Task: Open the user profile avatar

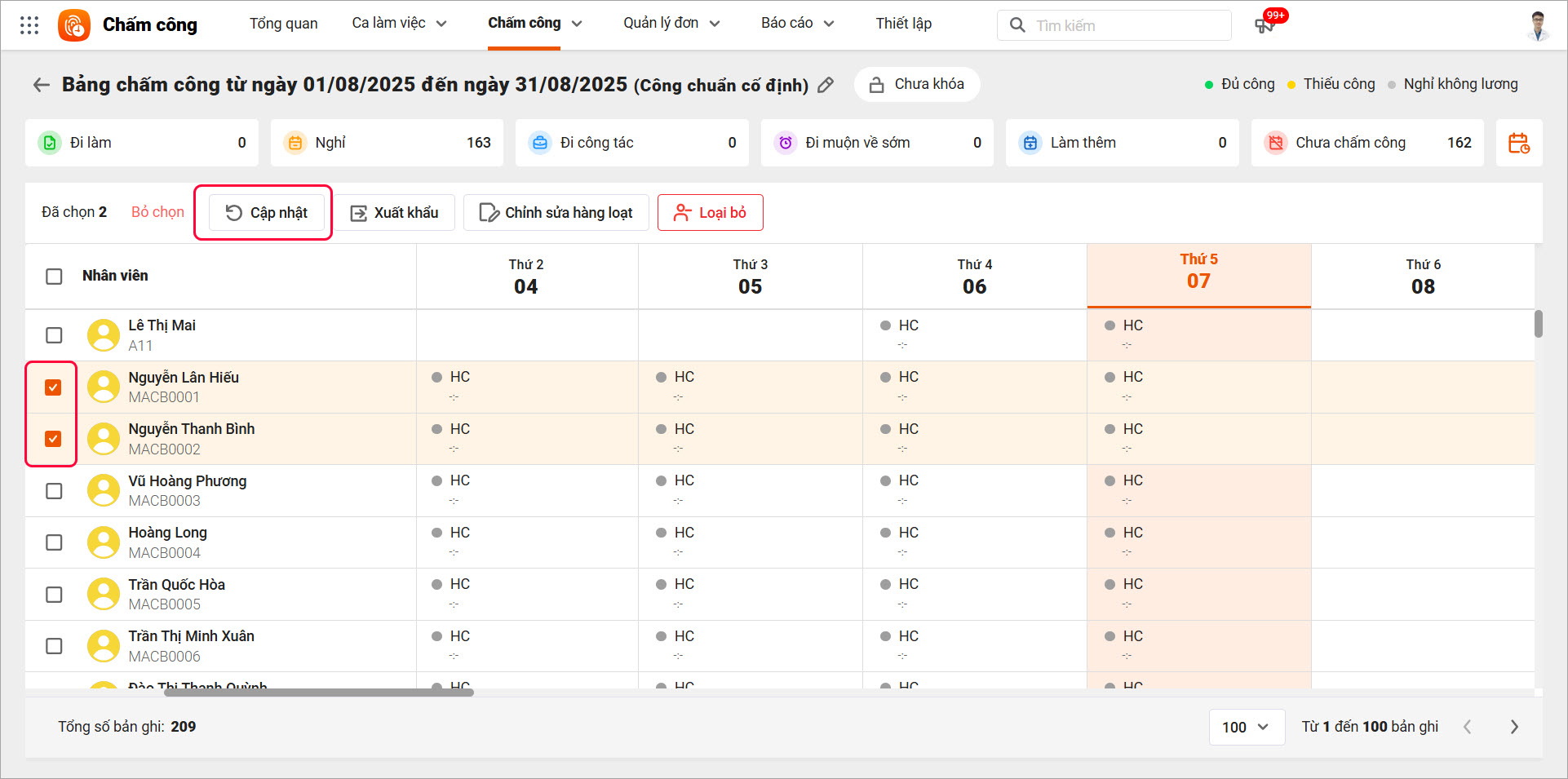Action: 1538,25
